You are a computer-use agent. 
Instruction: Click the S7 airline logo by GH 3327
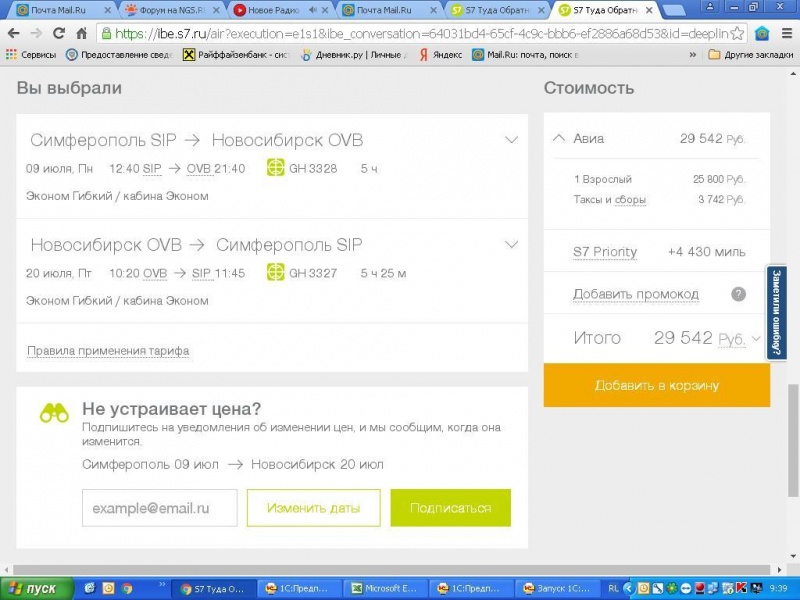(x=276, y=272)
